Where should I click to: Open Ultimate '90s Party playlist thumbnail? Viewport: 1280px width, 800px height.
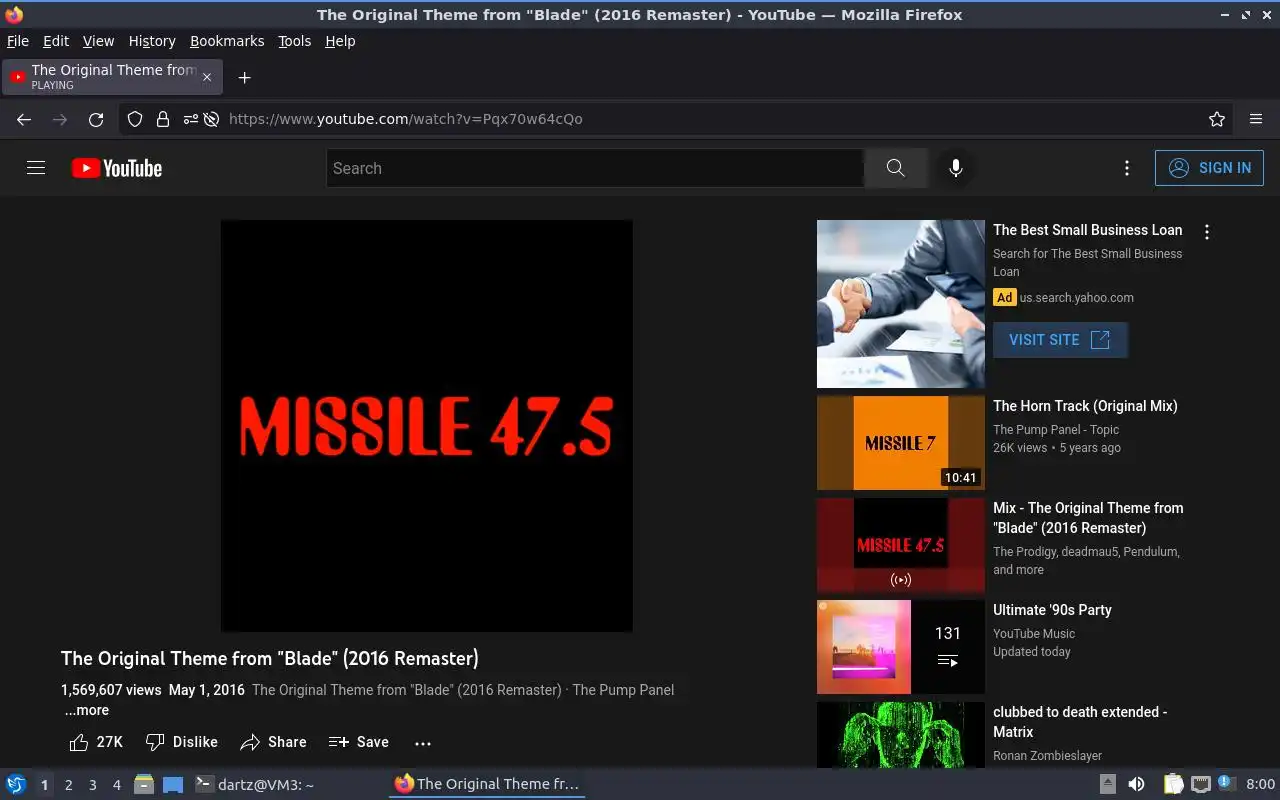[x=901, y=647]
